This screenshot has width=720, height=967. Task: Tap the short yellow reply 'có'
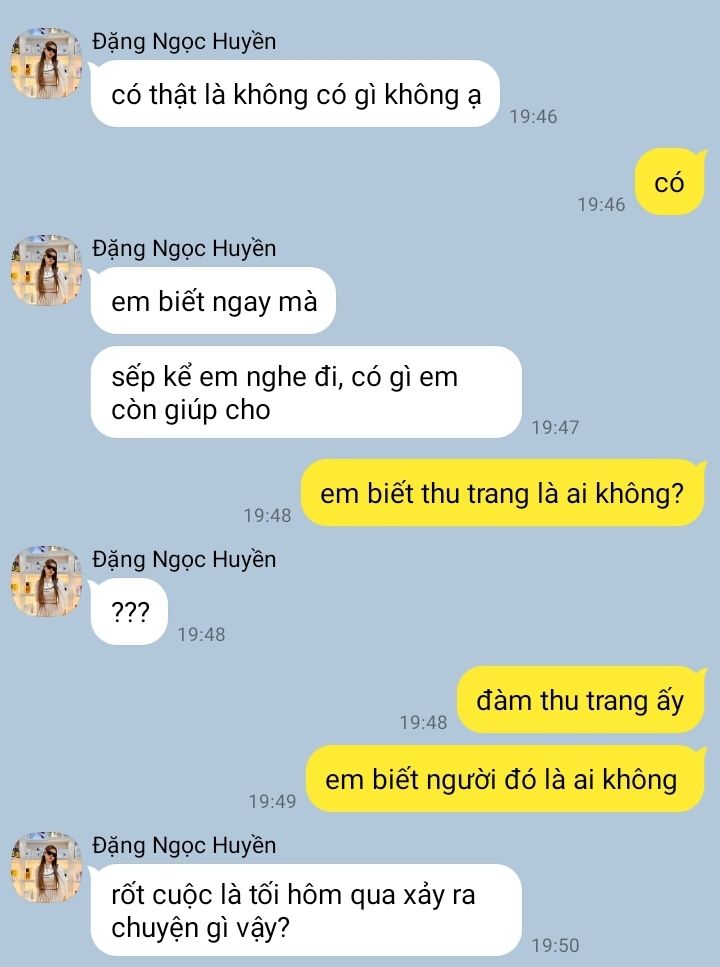tap(670, 182)
